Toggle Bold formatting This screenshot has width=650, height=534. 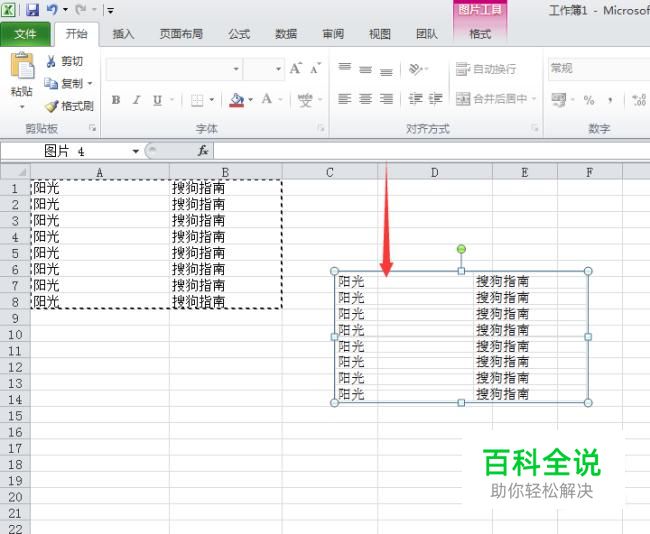coord(116,100)
